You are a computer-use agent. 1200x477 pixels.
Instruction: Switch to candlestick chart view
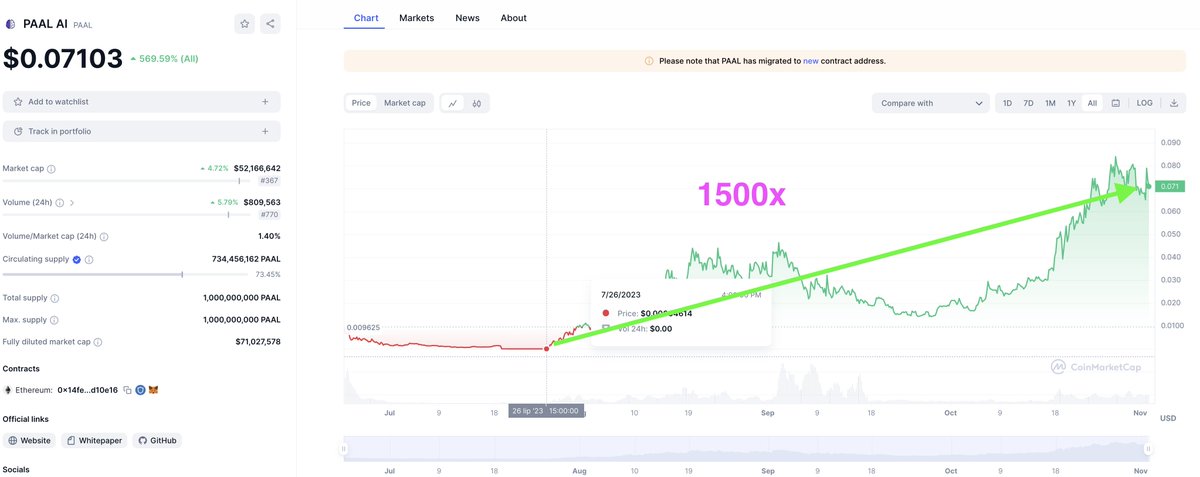pos(477,103)
